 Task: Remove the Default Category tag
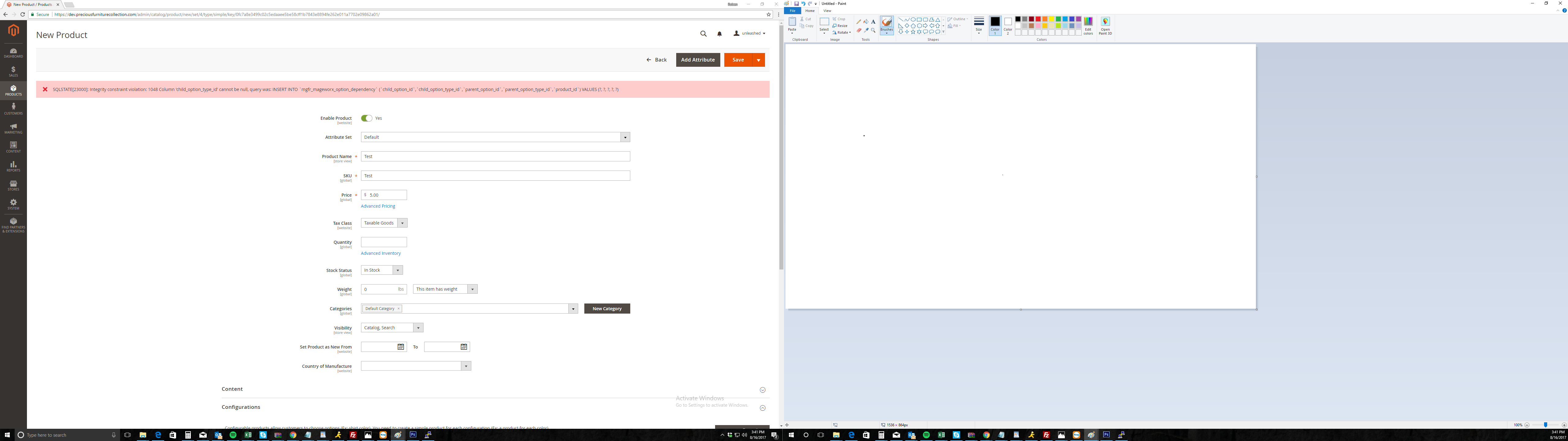point(399,309)
